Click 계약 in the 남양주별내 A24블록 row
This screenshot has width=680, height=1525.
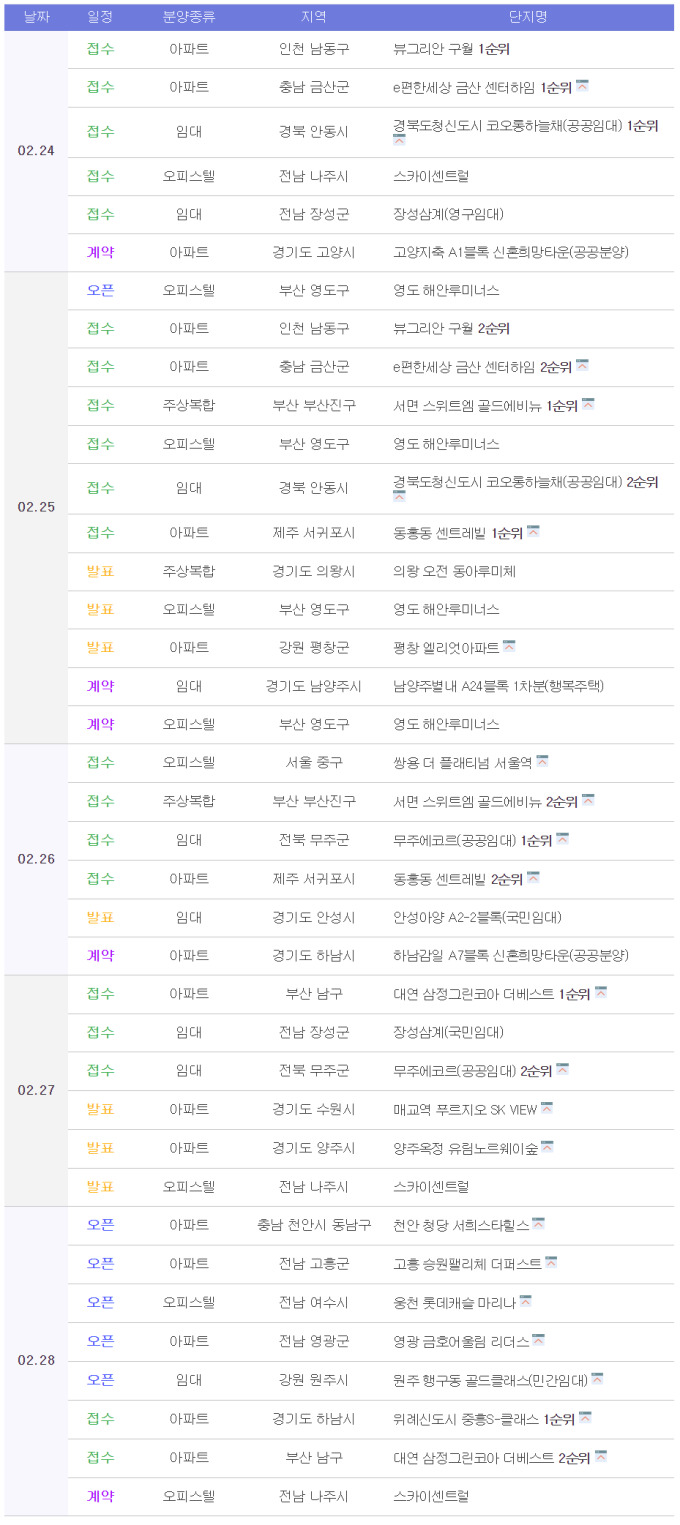[x=100, y=686]
